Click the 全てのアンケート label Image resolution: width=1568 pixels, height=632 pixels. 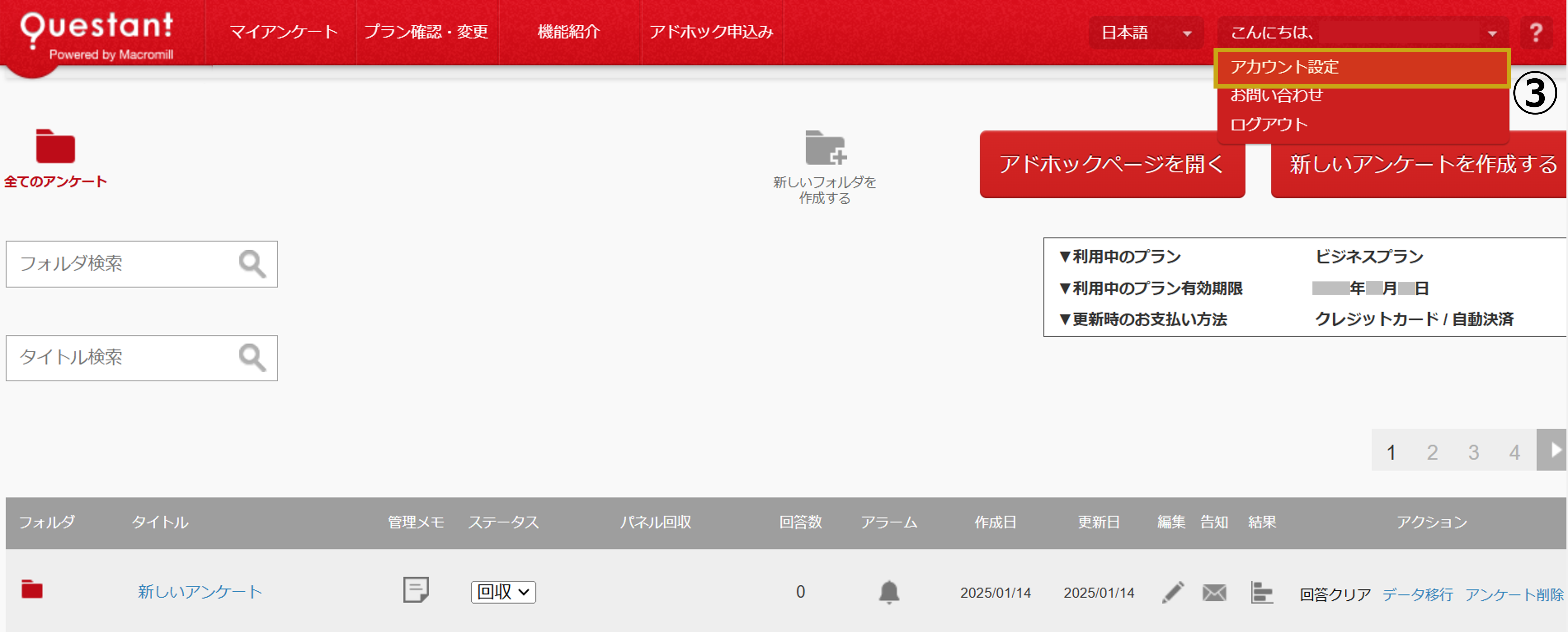pos(55,182)
